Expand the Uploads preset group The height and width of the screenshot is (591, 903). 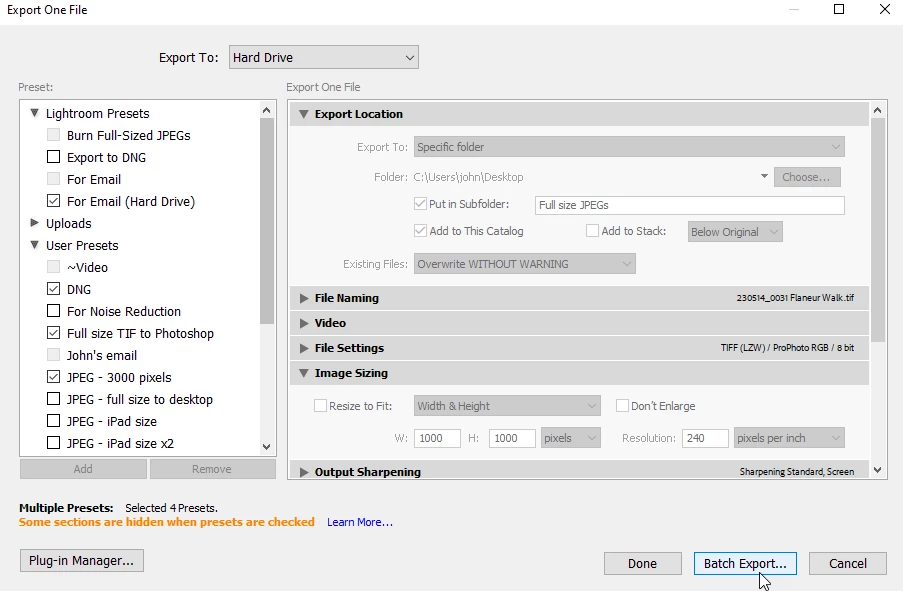pos(35,222)
